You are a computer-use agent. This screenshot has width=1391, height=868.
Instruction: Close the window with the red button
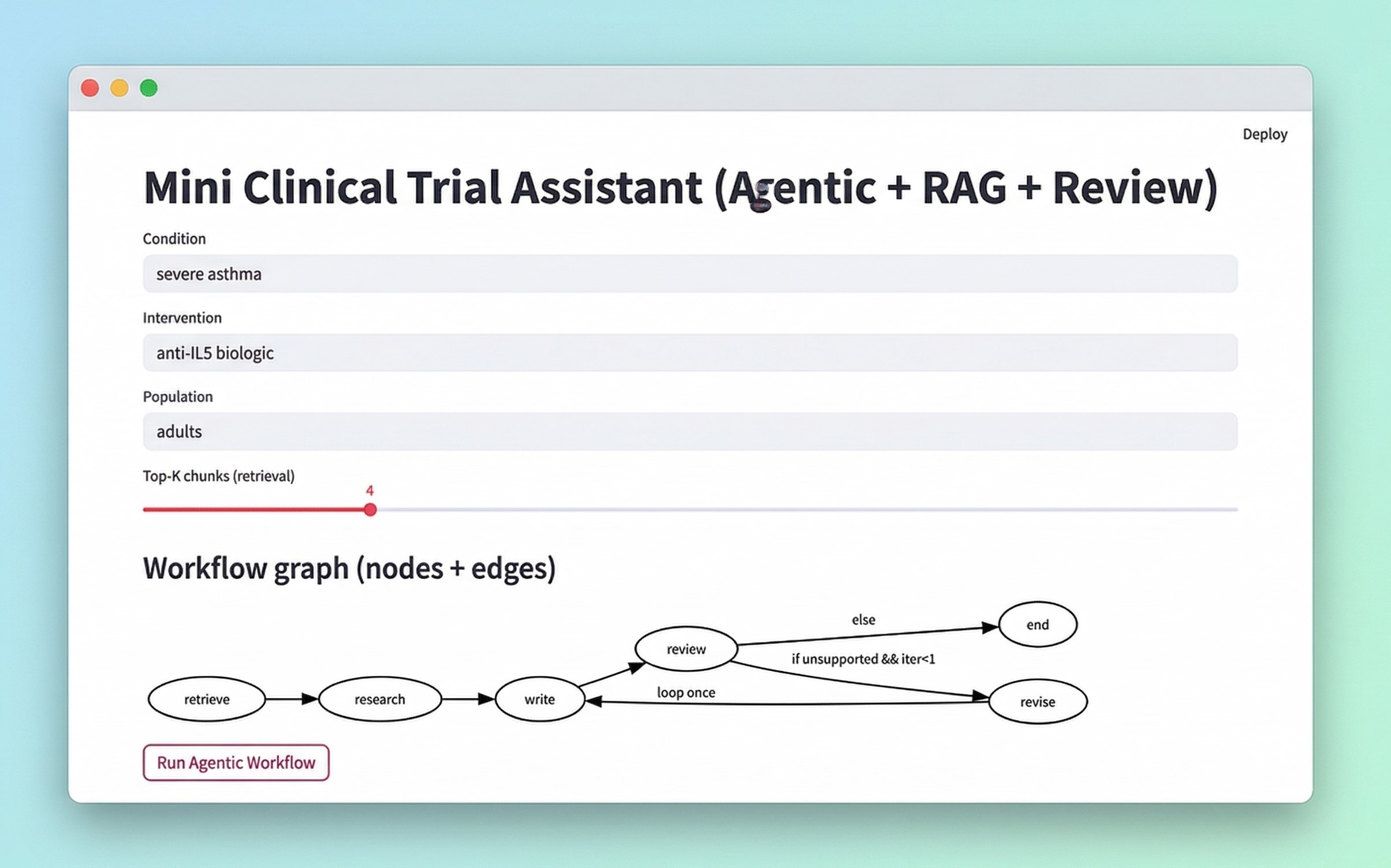pos(90,88)
